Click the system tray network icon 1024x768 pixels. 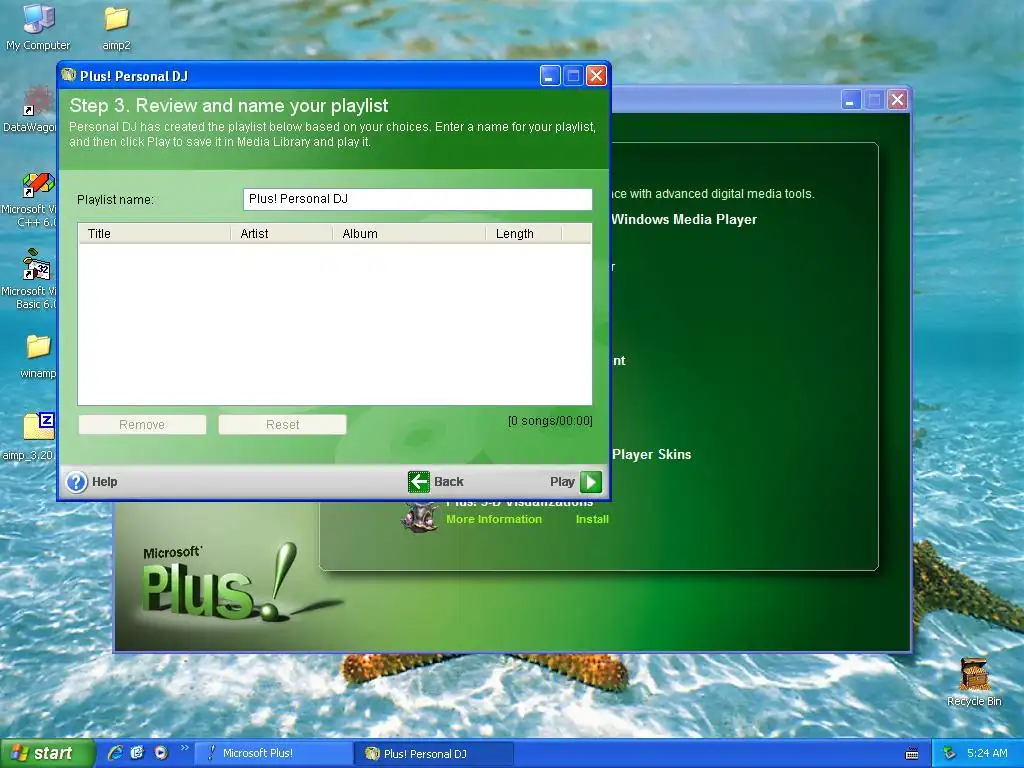pyautogui.click(x=949, y=753)
